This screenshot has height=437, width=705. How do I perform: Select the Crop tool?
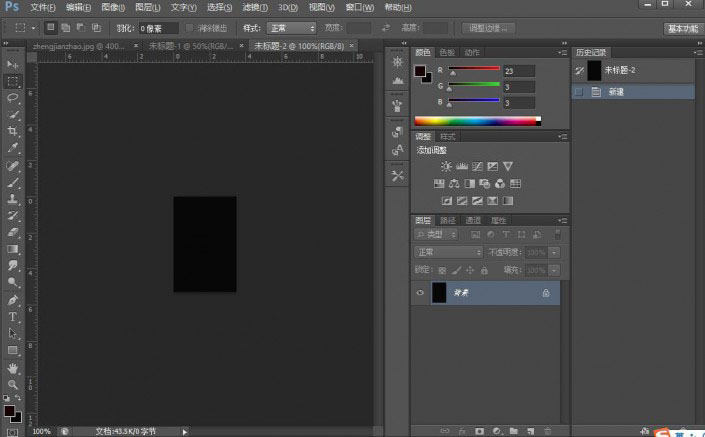pos(14,131)
